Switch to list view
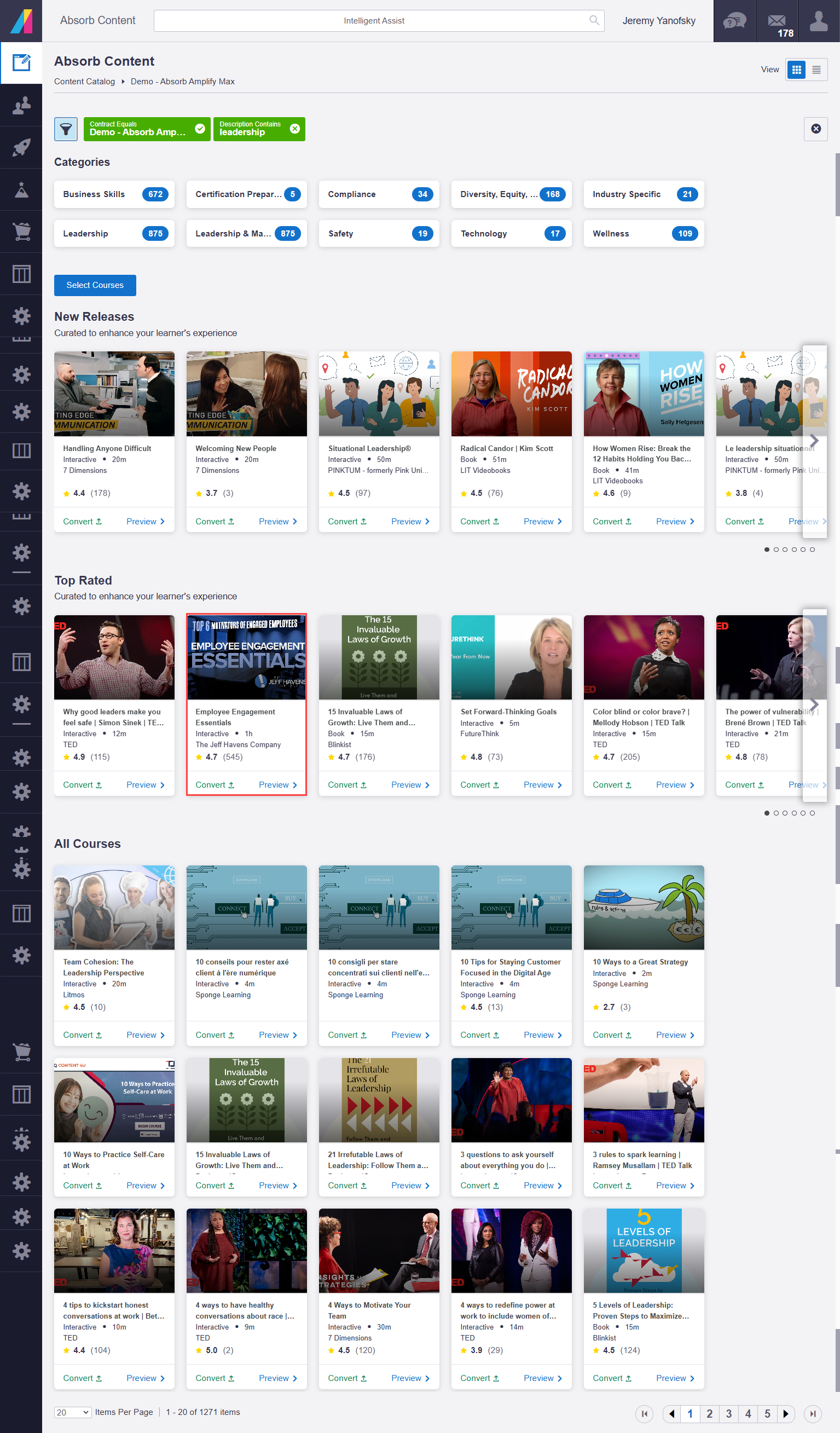 (816, 70)
